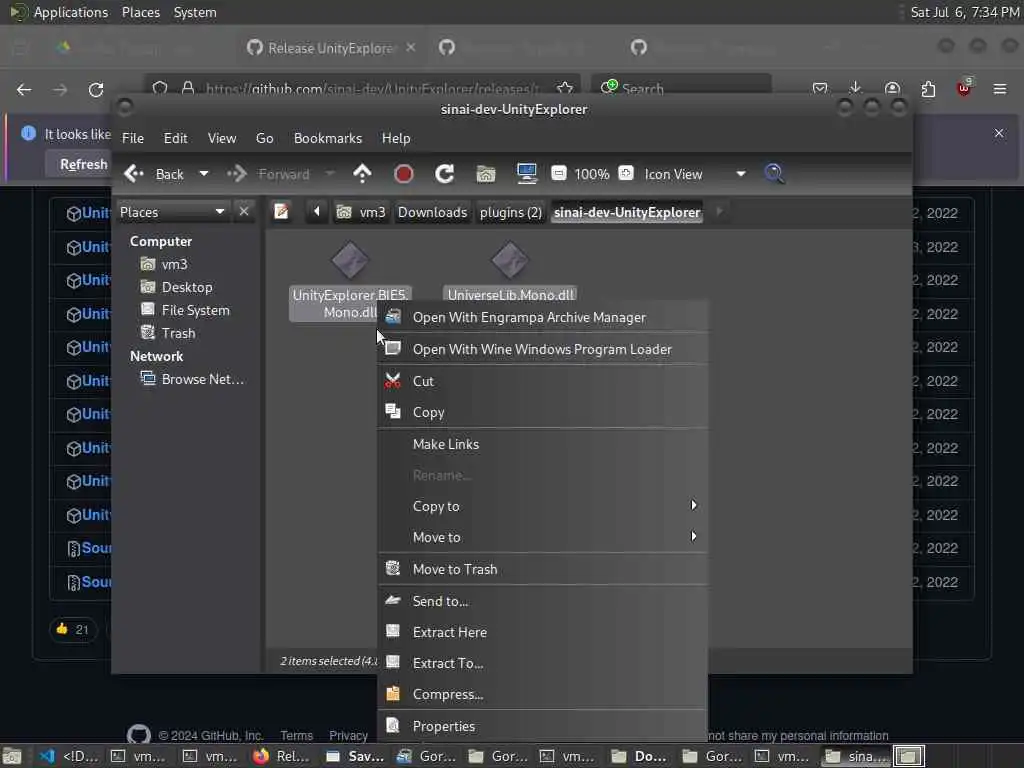The height and width of the screenshot is (768, 1024).
Task: Go to Downloads in the path bar
Action: click(x=432, y=212)
